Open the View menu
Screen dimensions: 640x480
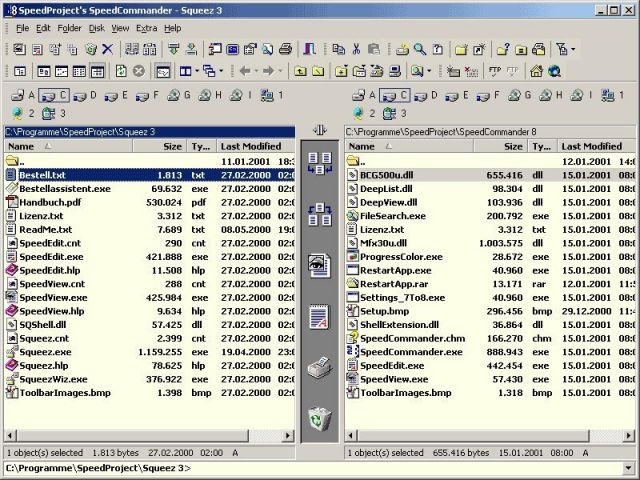(120, 28)
